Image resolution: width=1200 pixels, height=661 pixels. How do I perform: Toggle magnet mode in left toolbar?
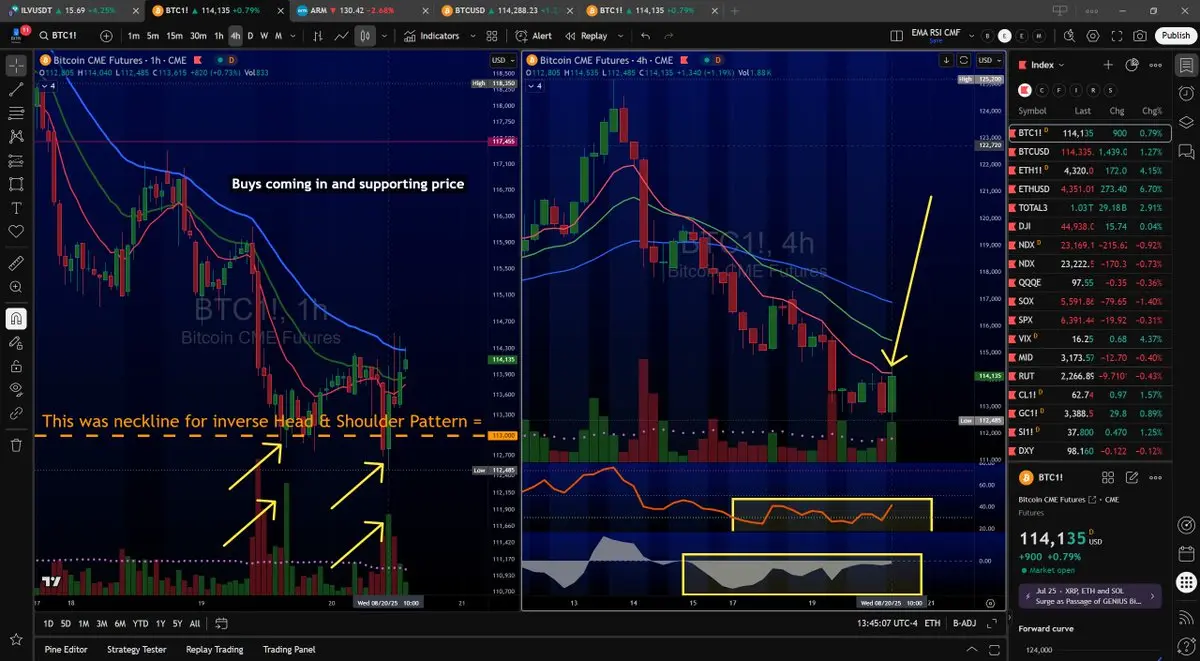point(16,318)
